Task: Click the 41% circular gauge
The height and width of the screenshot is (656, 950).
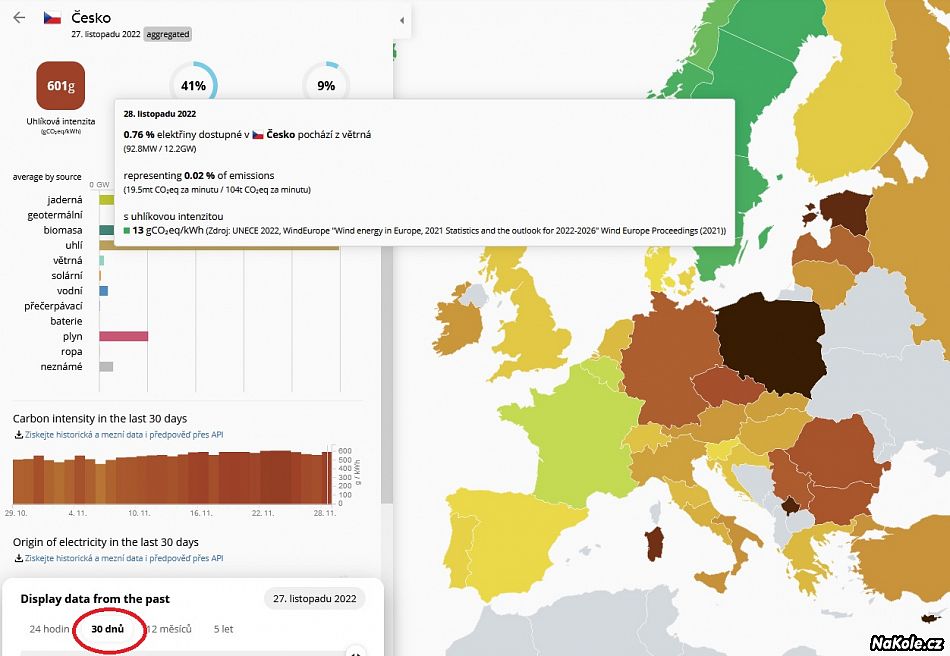Action: pos(193,86)
